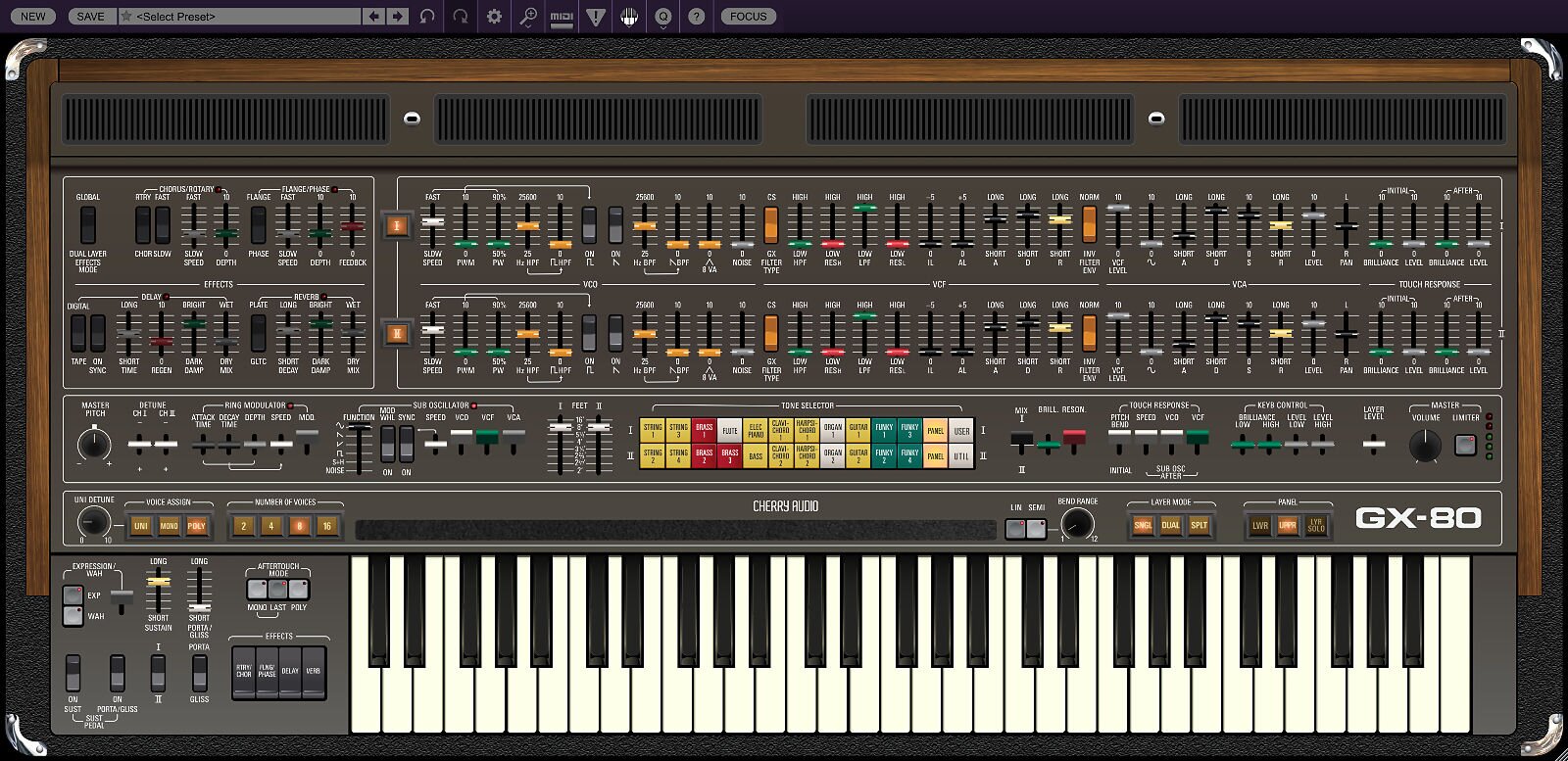
Task: Click the magnifier zoom icon
Action: 528,17
